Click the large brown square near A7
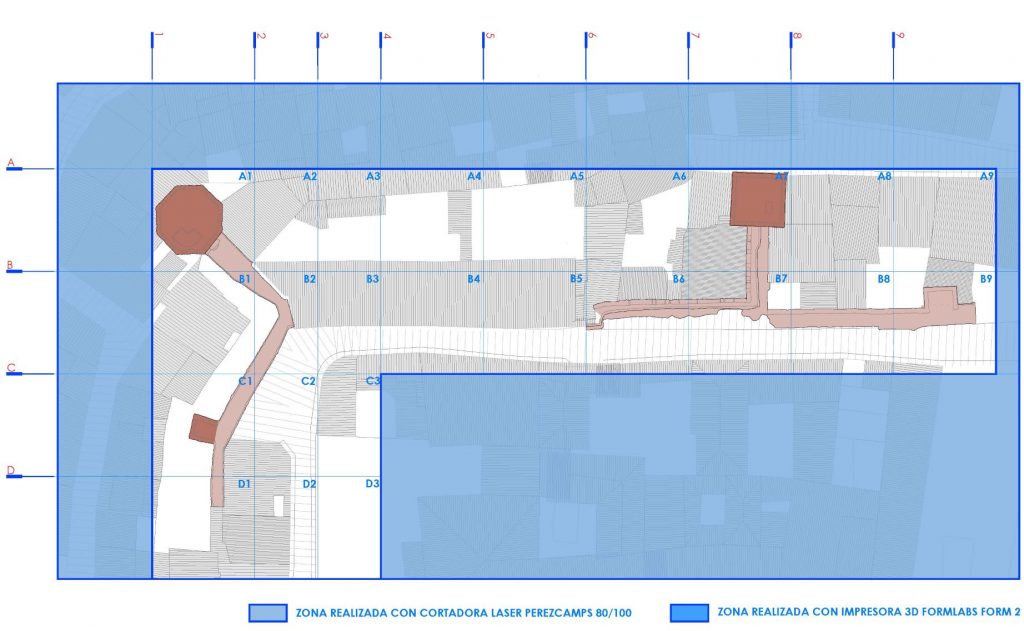This screenshot has height=631, width=1024. tap(758, 199)
